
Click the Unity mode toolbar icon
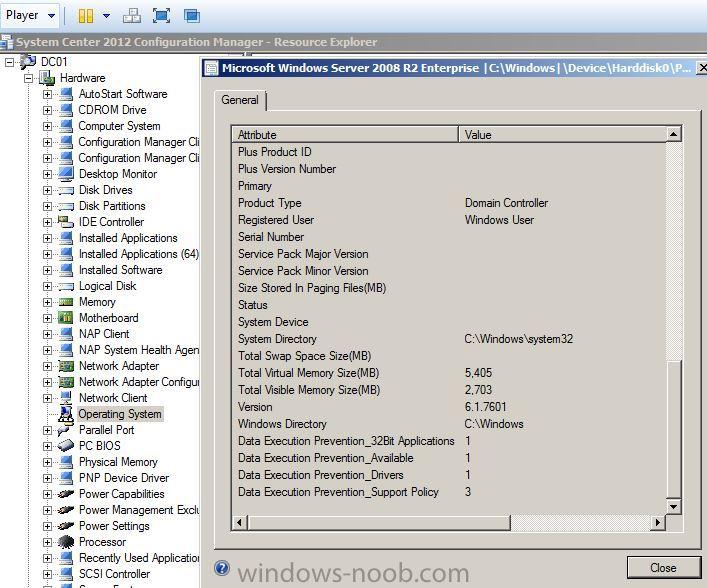pyautogui.click(x=192, y=16)
